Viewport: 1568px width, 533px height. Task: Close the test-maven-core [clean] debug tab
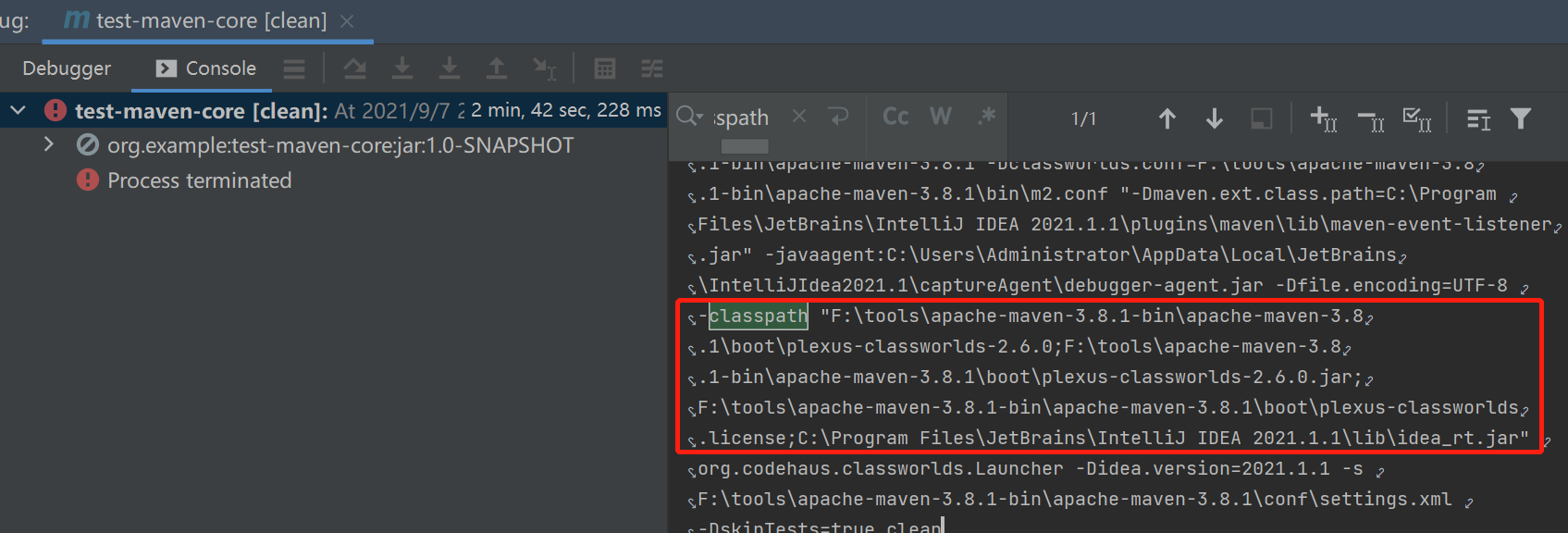point(347,20)
